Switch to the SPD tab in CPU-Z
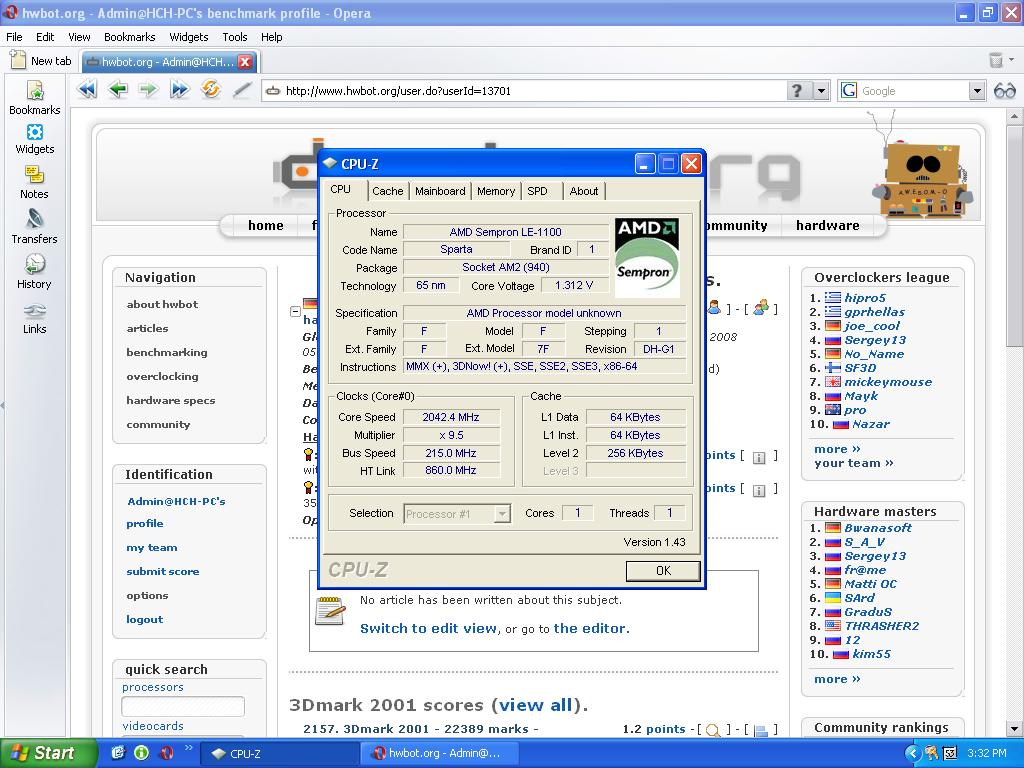This screenshot has width=1024, height=768. (x=537, y=191)
